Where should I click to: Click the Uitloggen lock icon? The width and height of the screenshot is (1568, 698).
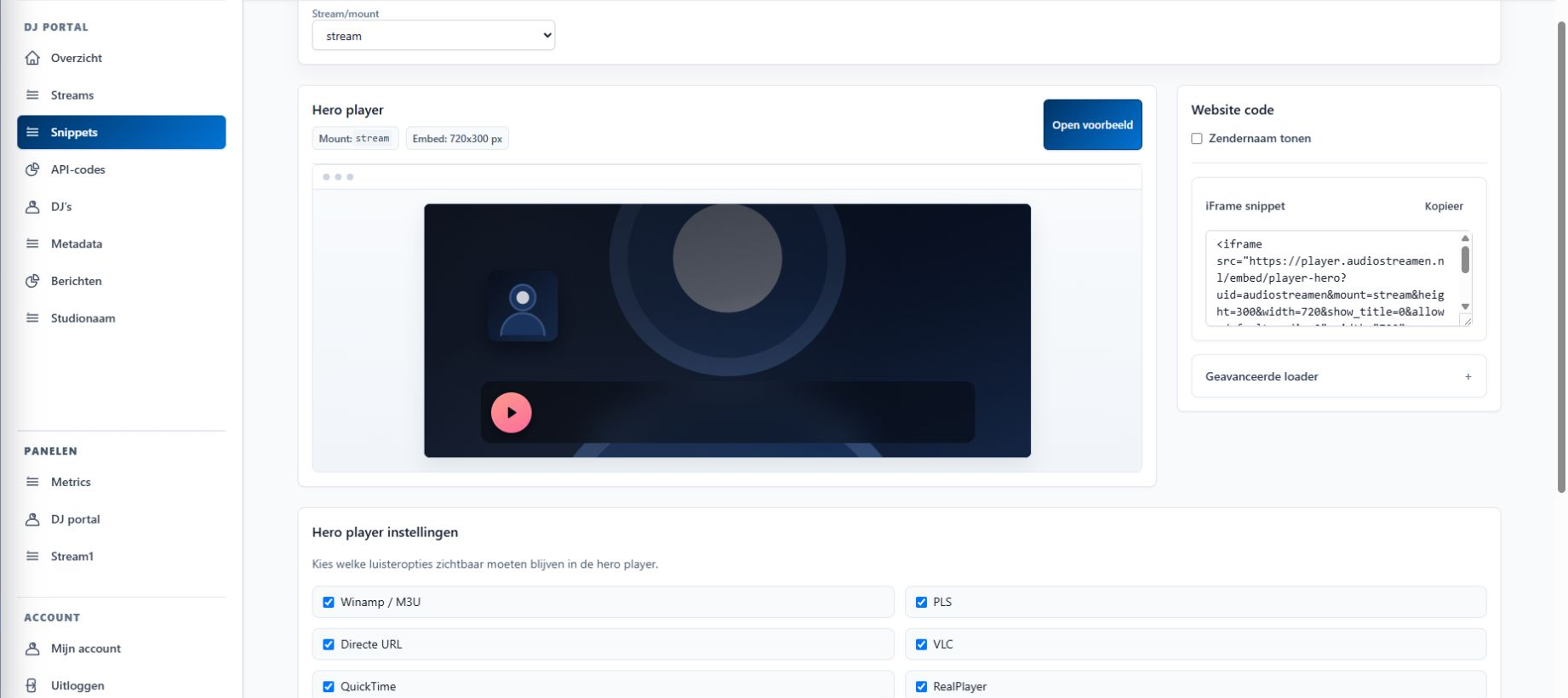pyautogui.click(x=32, y=685)
